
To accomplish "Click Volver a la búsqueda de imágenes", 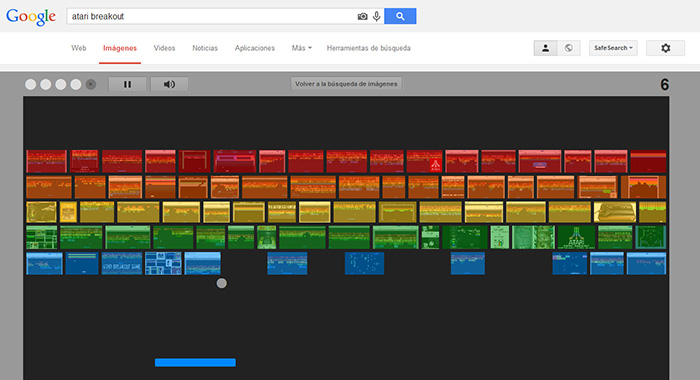I will point(346,84).
